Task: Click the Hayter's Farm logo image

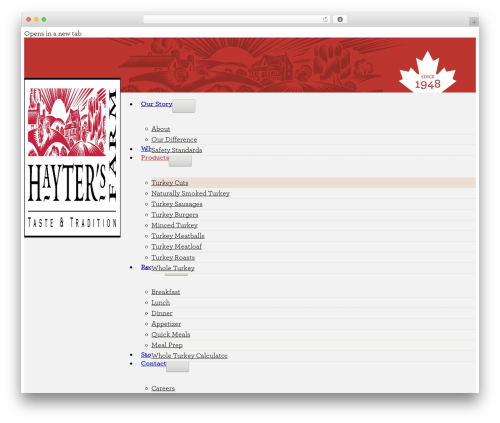Action: 72,158
